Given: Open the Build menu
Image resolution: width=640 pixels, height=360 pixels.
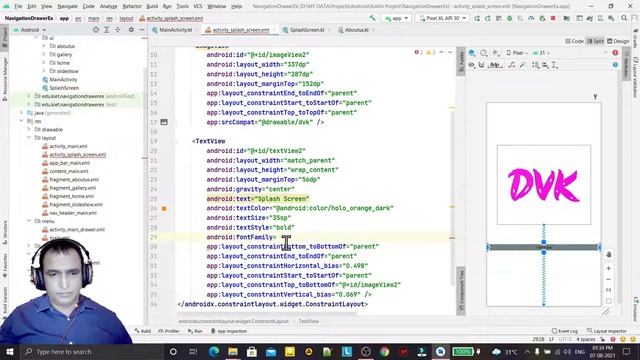Looking at the screenshot, I should pos(152,7).
